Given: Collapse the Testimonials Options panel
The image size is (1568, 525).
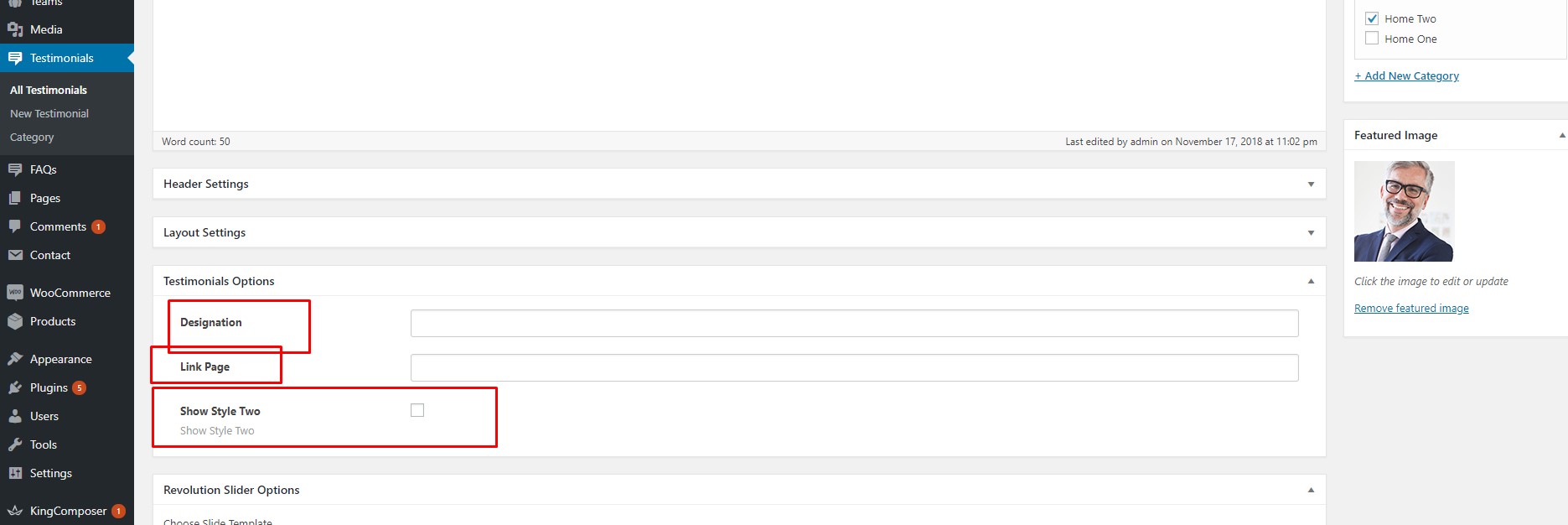Looking at the screenshot, I should click(x=1311, y=281).
